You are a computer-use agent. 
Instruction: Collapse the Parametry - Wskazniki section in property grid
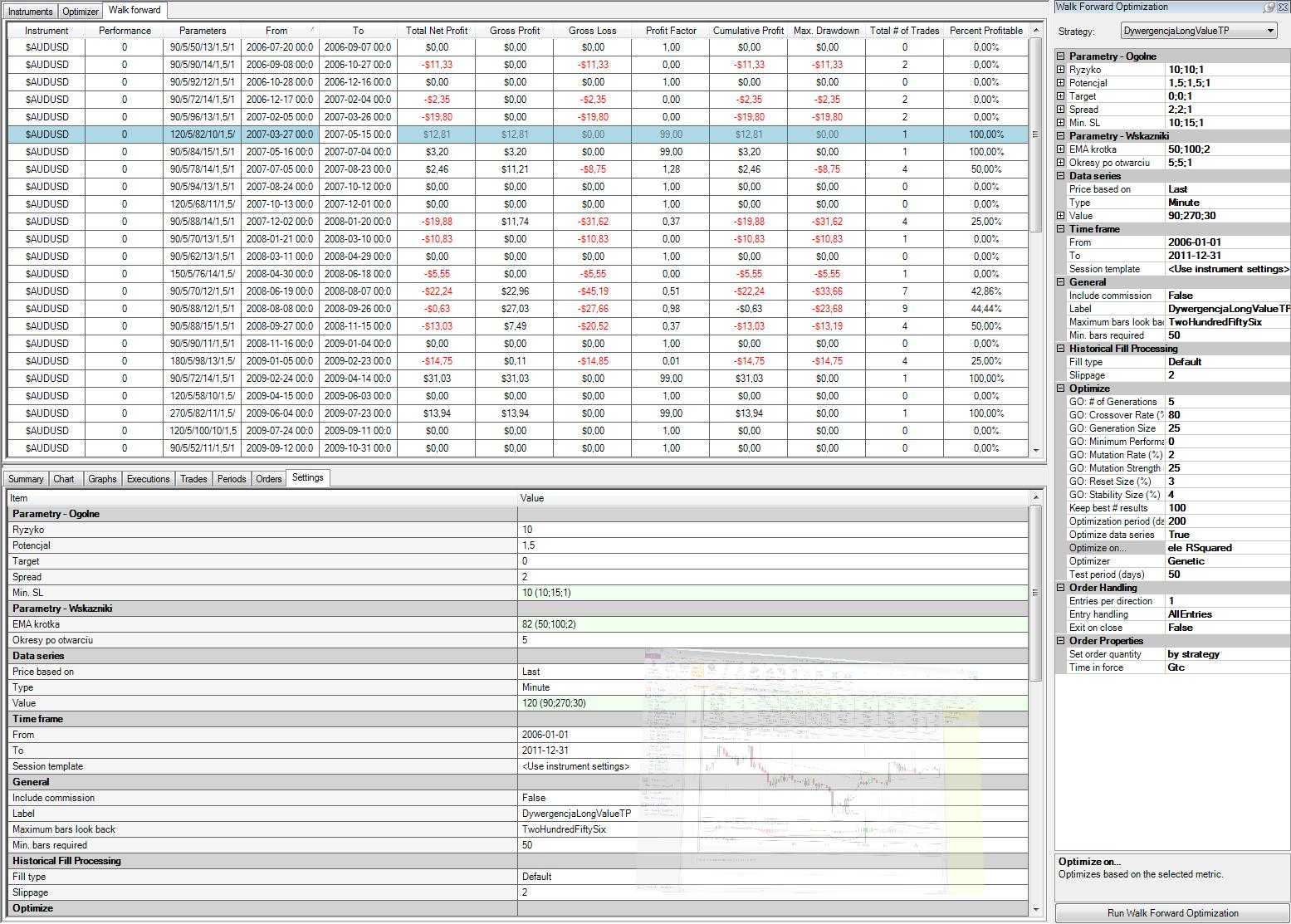pos(1061,136)
